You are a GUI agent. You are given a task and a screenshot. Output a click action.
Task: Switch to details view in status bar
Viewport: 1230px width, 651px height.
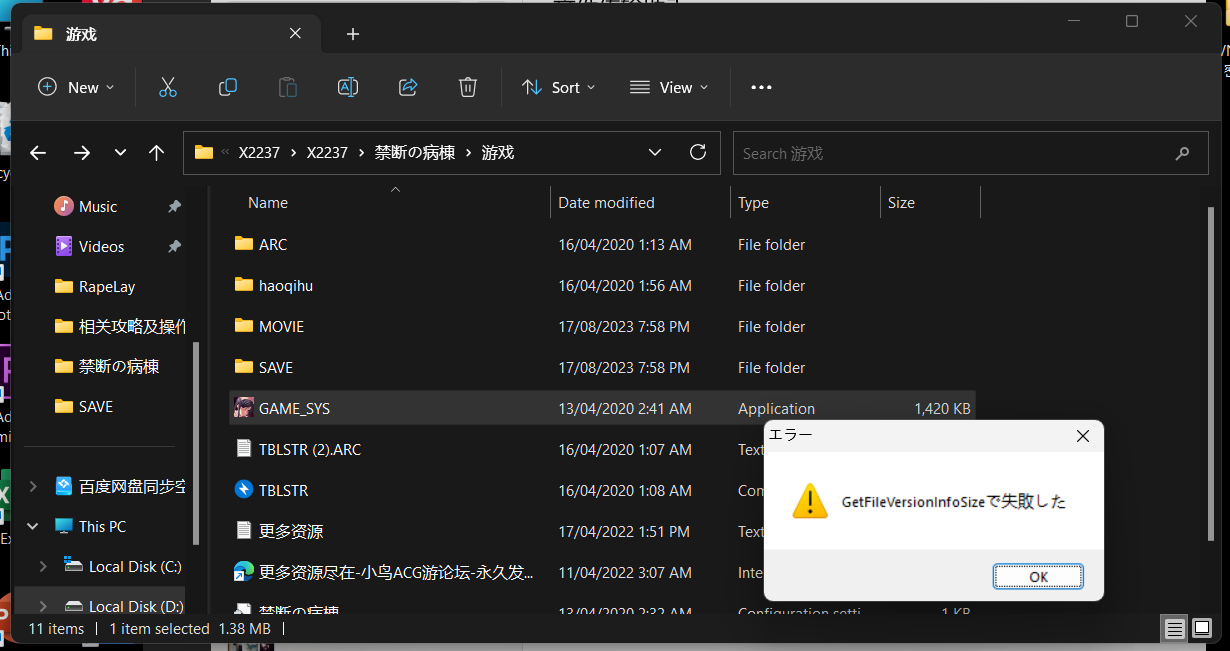click(1175, 629)
